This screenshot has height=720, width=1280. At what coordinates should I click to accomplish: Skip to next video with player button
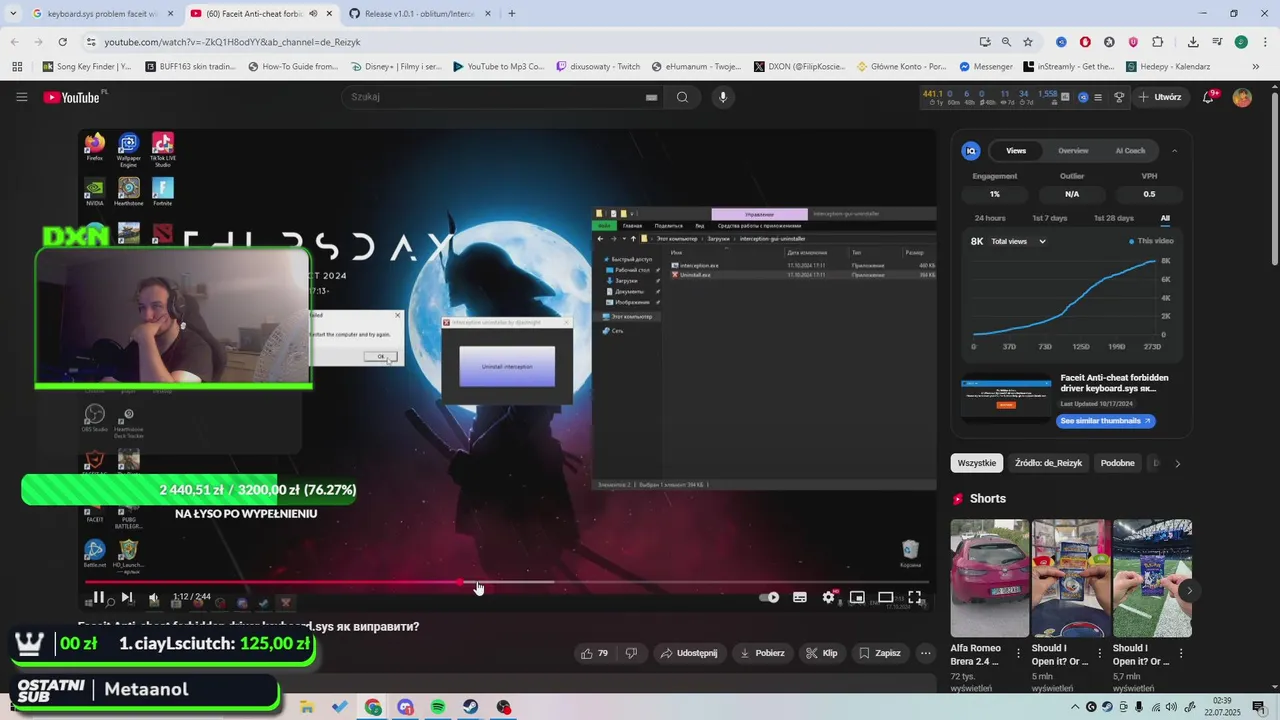pos(127,597)
